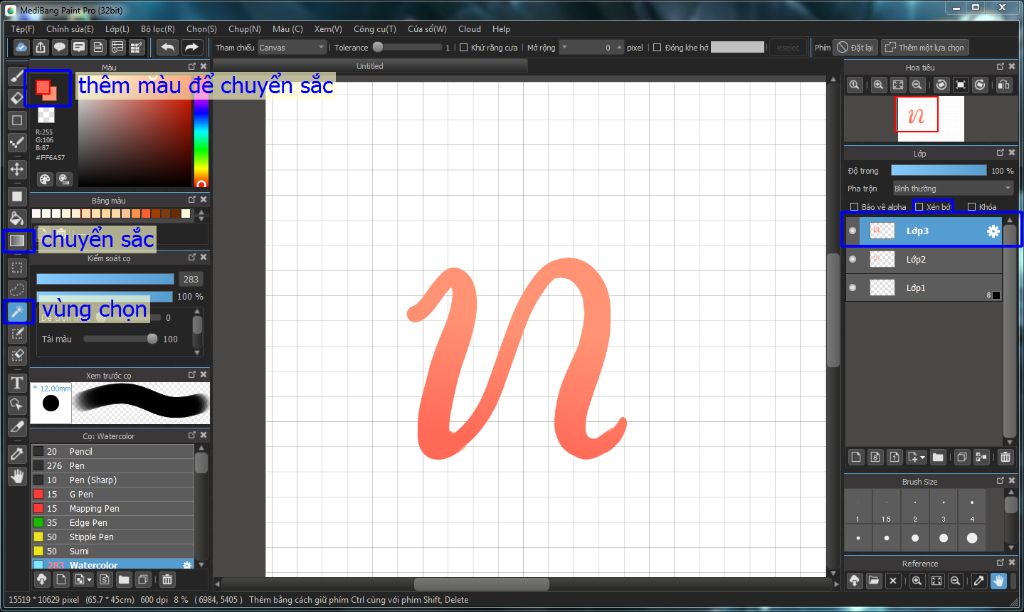Open the Help menu
This screenshot has height=612, width=1024.
coord(501,29)
